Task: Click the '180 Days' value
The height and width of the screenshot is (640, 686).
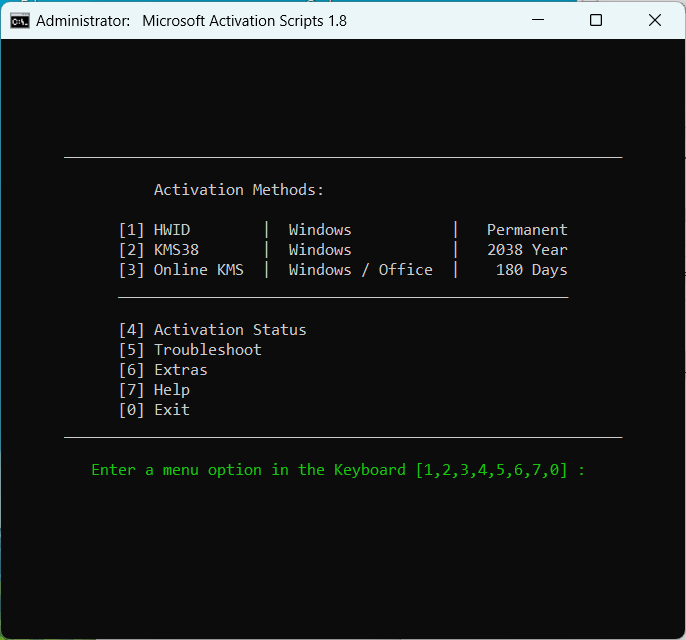Action: (x=532, y=270)
